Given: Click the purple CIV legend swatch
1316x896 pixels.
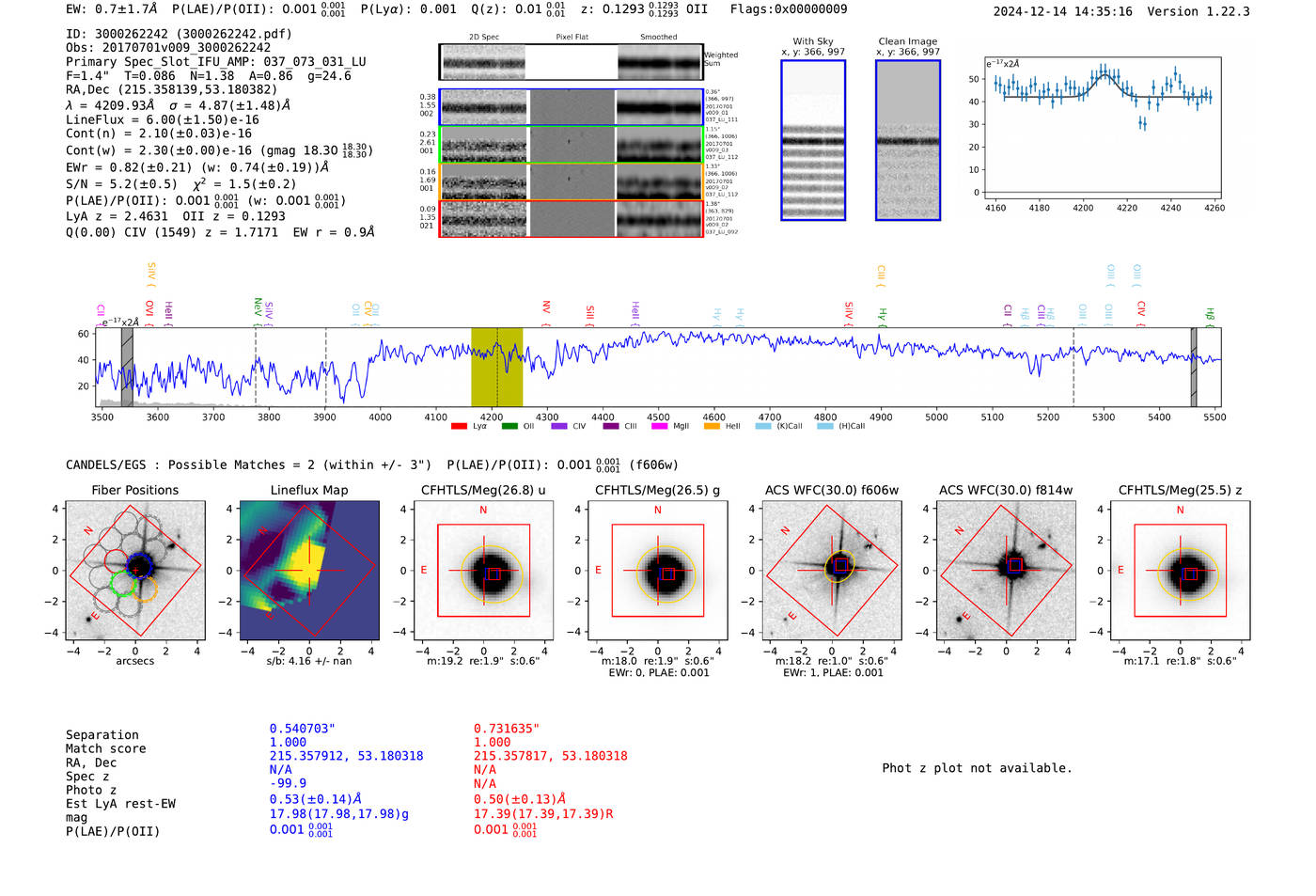Looking at the screenshot, I should 559,426.
